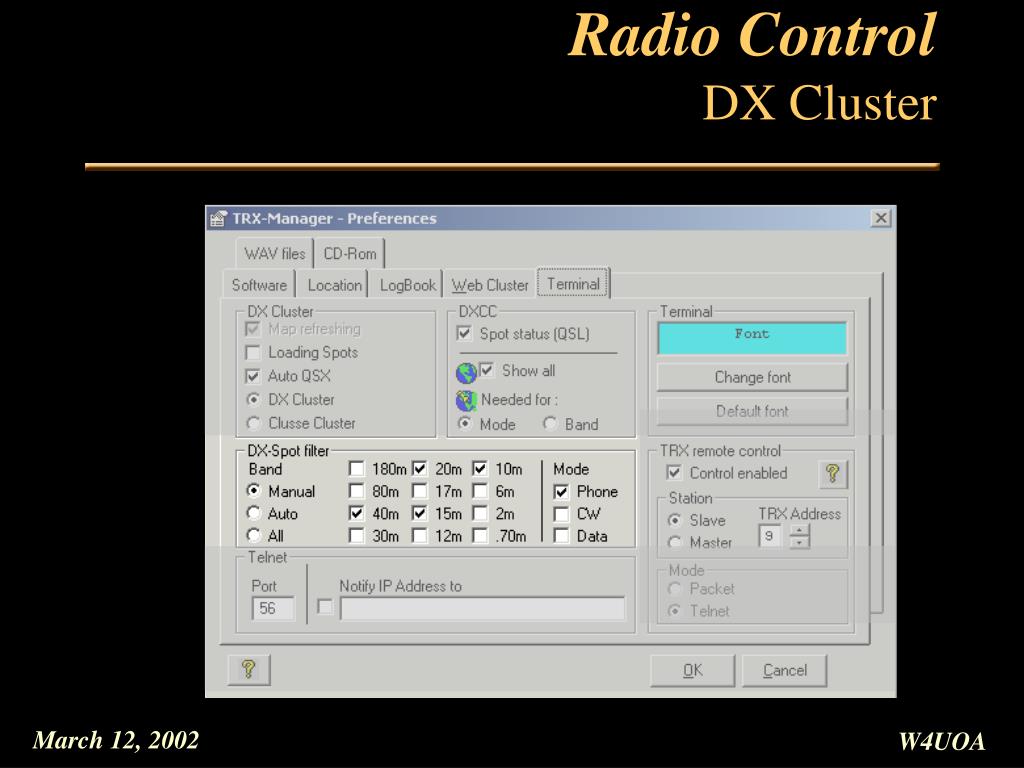Select the Clusse Cluster radio button

click(x=253, y=423)
